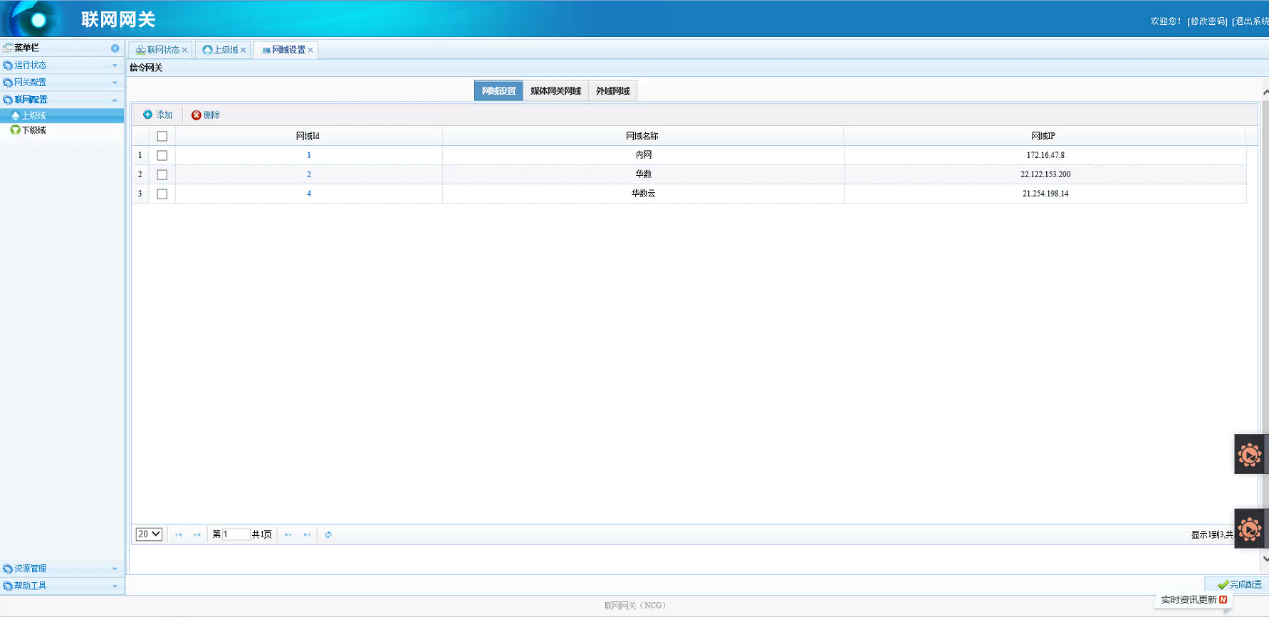1269x617 pixels.
Task: Sort by the 网域名称 column header
Action: (x=643, y=136)
